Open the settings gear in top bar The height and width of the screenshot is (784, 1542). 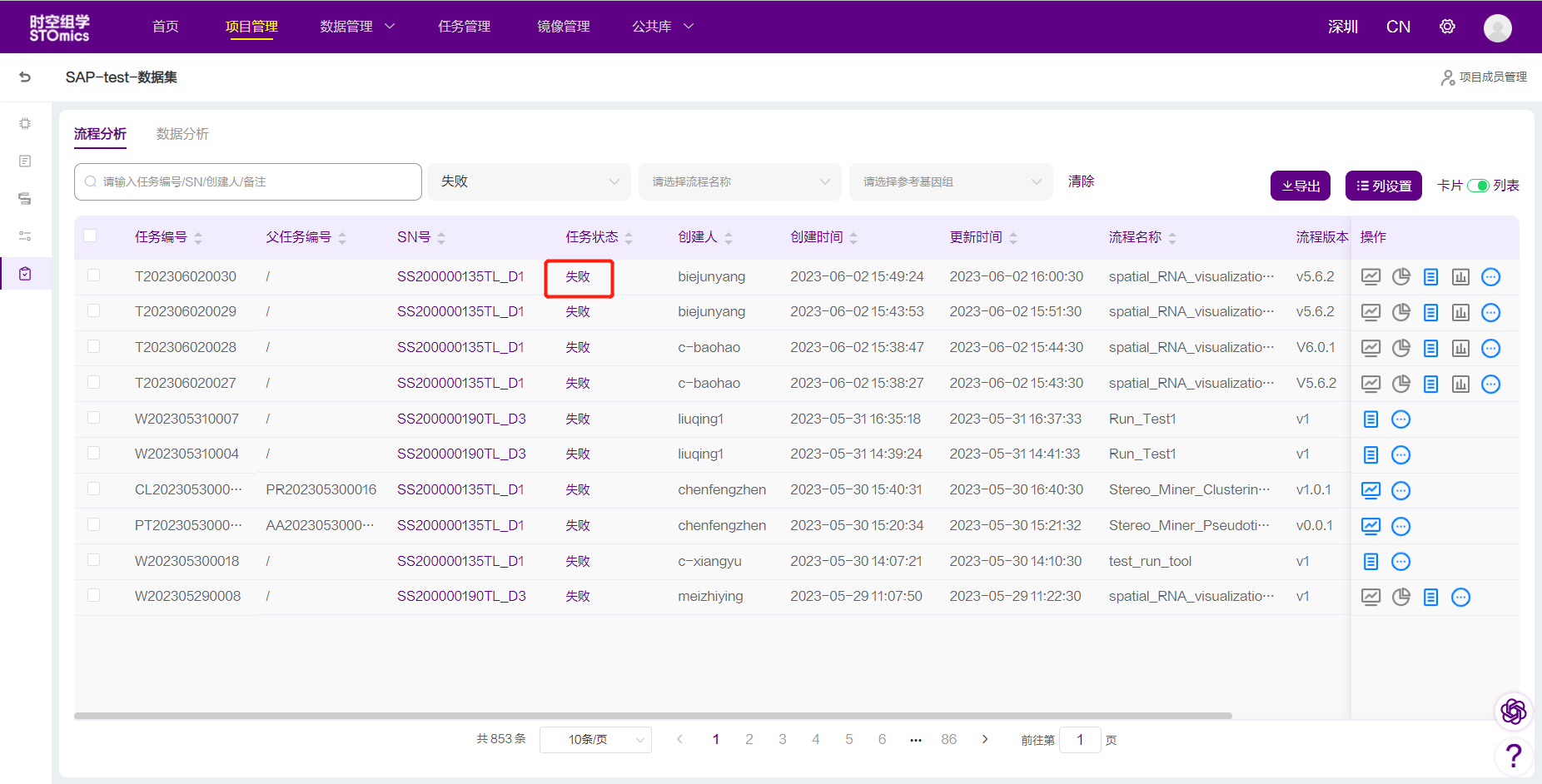click(x=1447, y=27)
